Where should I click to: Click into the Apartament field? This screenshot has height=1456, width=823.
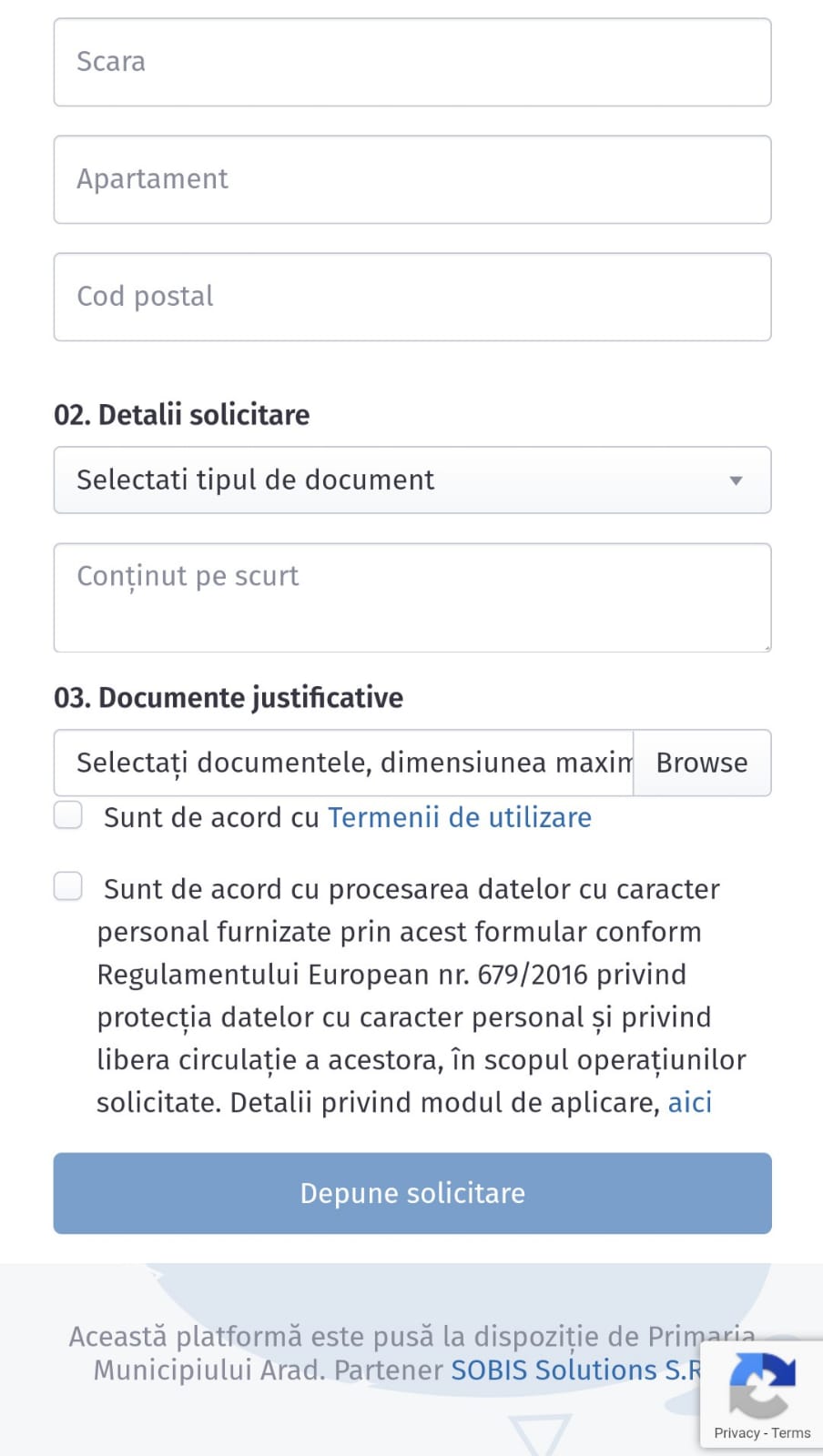point(411,179)
